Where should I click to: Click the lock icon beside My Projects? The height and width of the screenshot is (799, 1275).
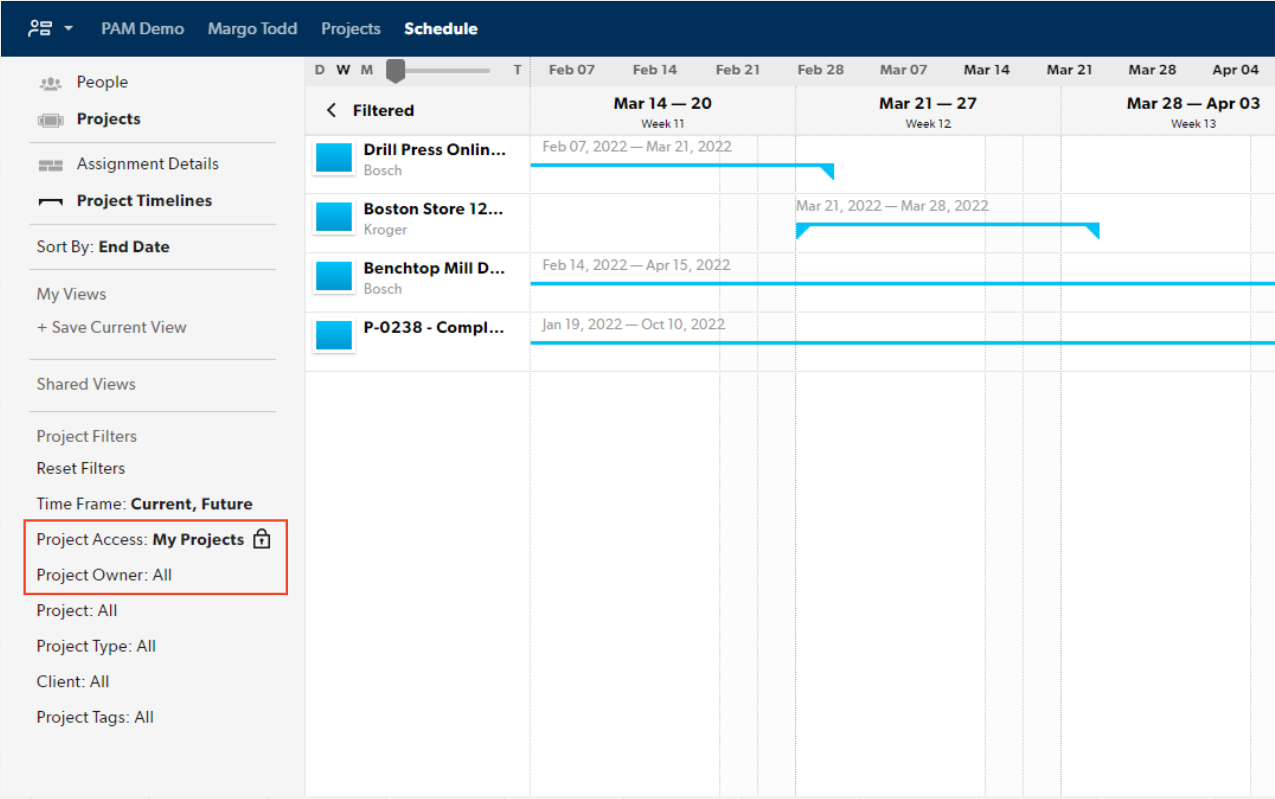(262, 539)
